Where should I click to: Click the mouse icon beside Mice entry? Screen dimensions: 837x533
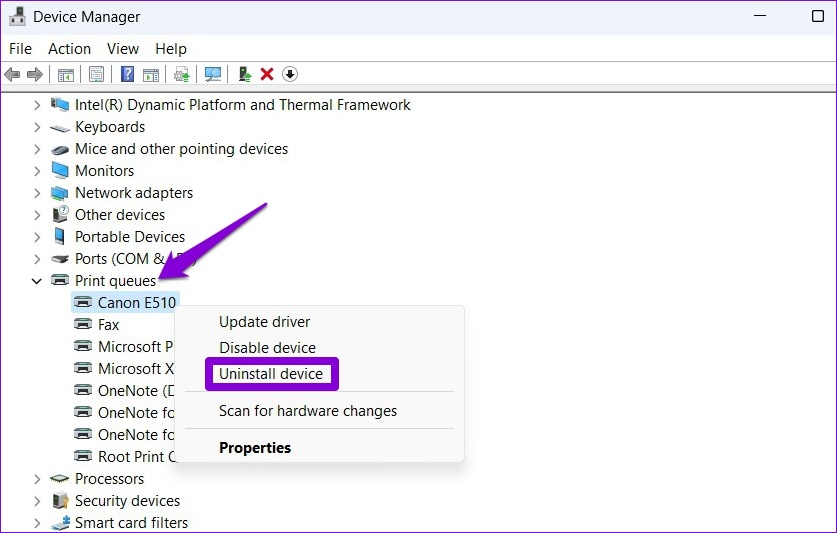coord(60,150)
